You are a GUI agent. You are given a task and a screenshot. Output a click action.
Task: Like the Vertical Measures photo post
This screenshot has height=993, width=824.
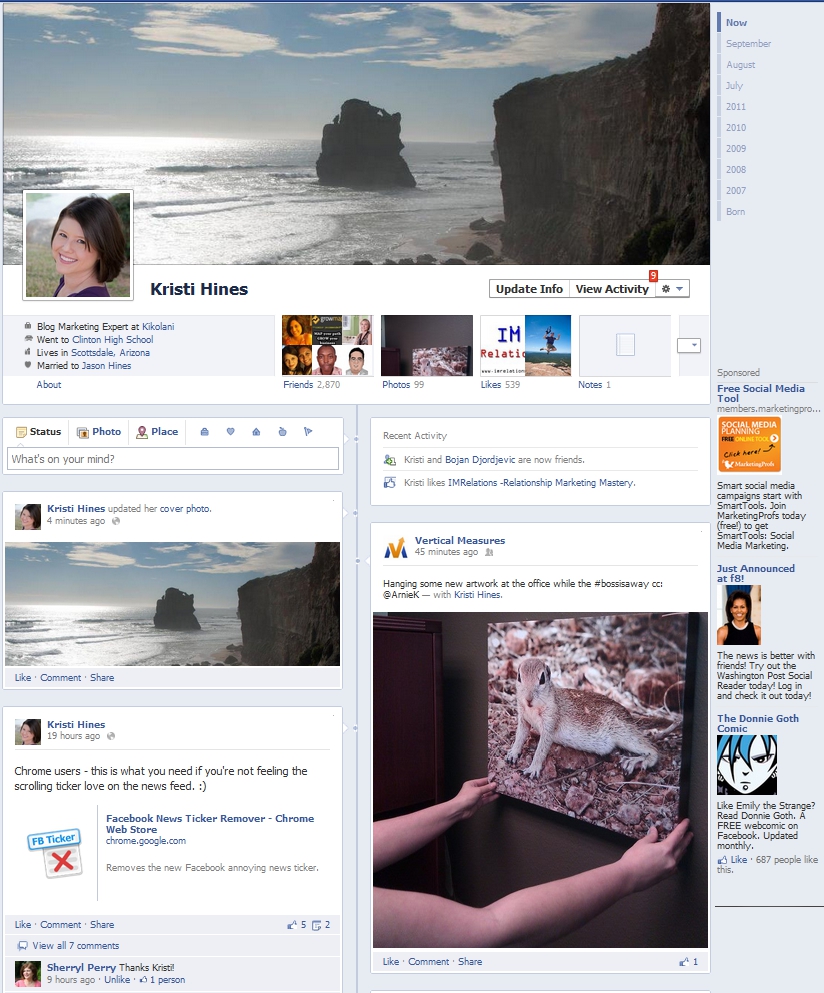391,961
